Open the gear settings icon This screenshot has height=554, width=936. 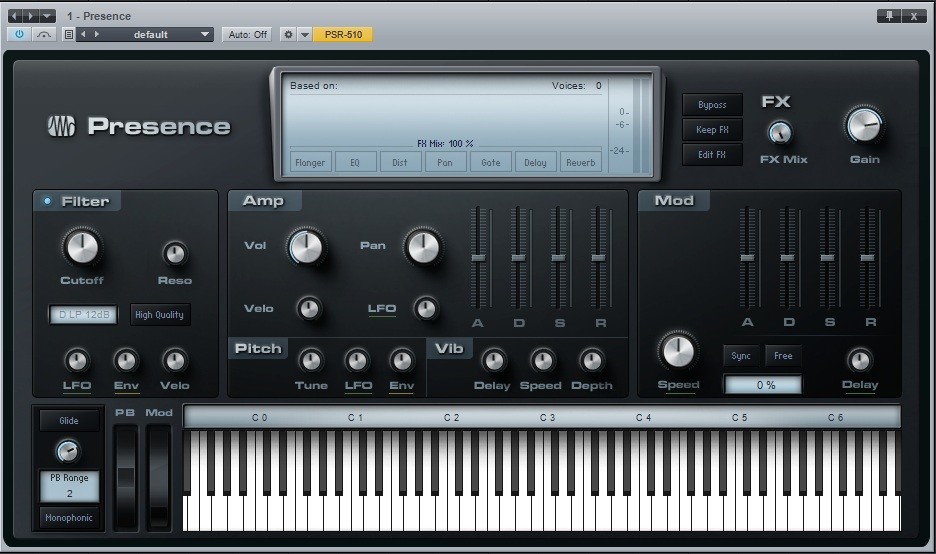click(x=288, y=35)
